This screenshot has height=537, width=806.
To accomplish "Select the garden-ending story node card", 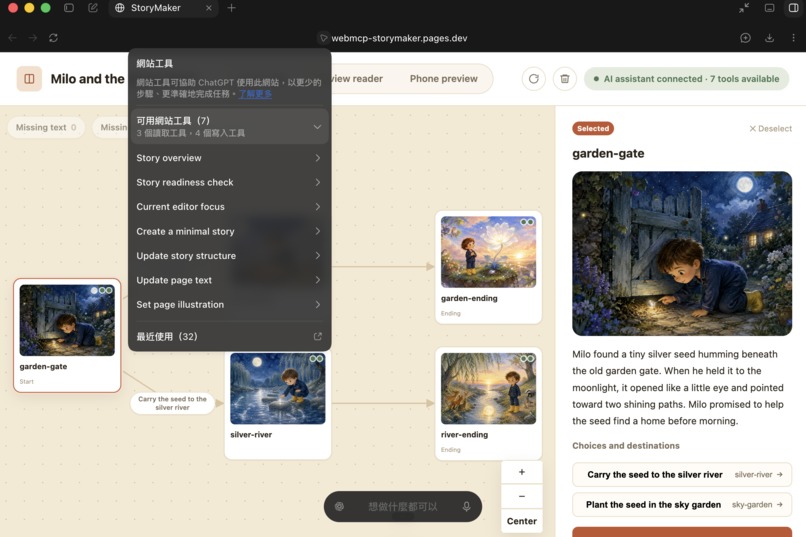I will 488,267.
